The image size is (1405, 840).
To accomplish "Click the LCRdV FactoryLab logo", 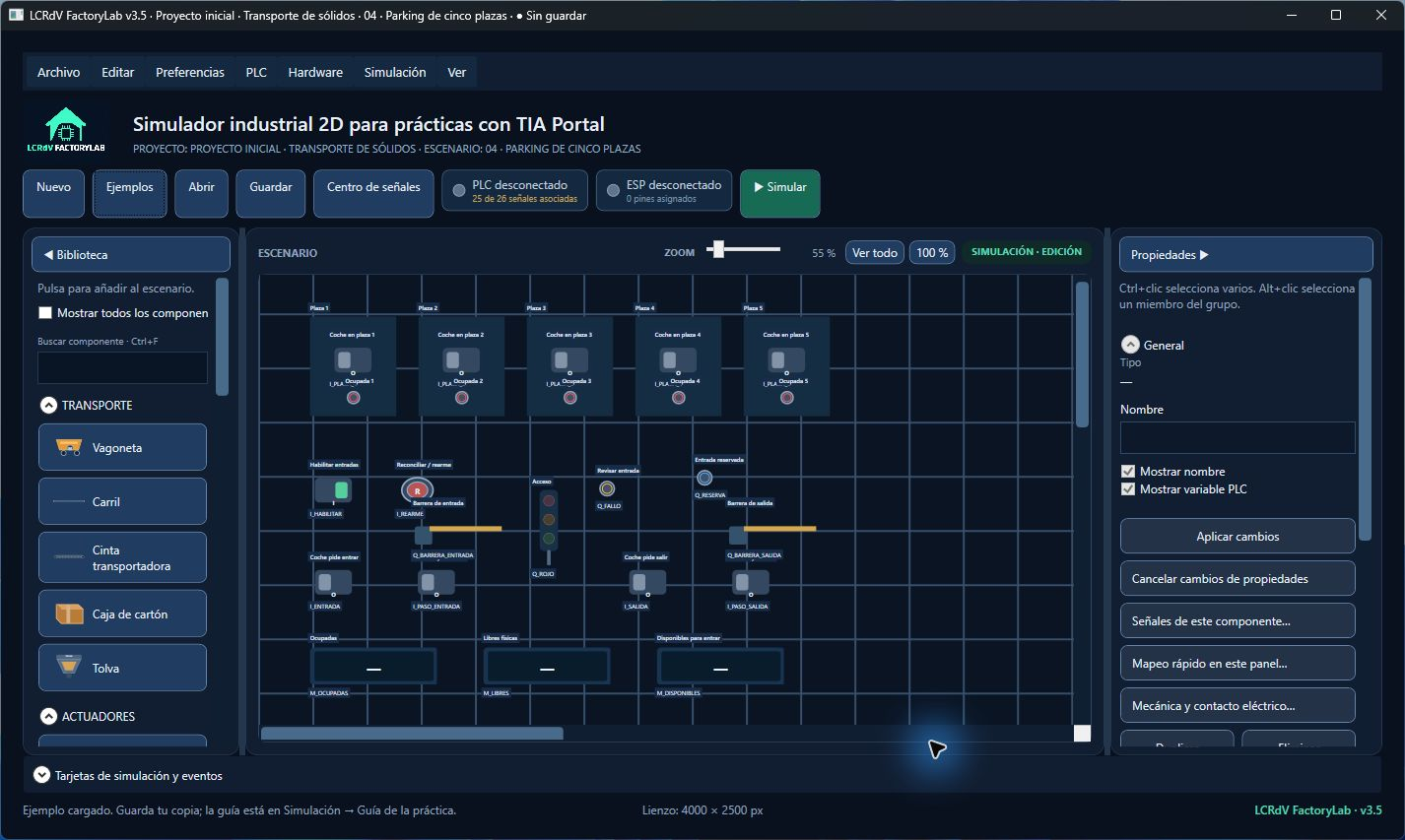I will pos(66,130).
